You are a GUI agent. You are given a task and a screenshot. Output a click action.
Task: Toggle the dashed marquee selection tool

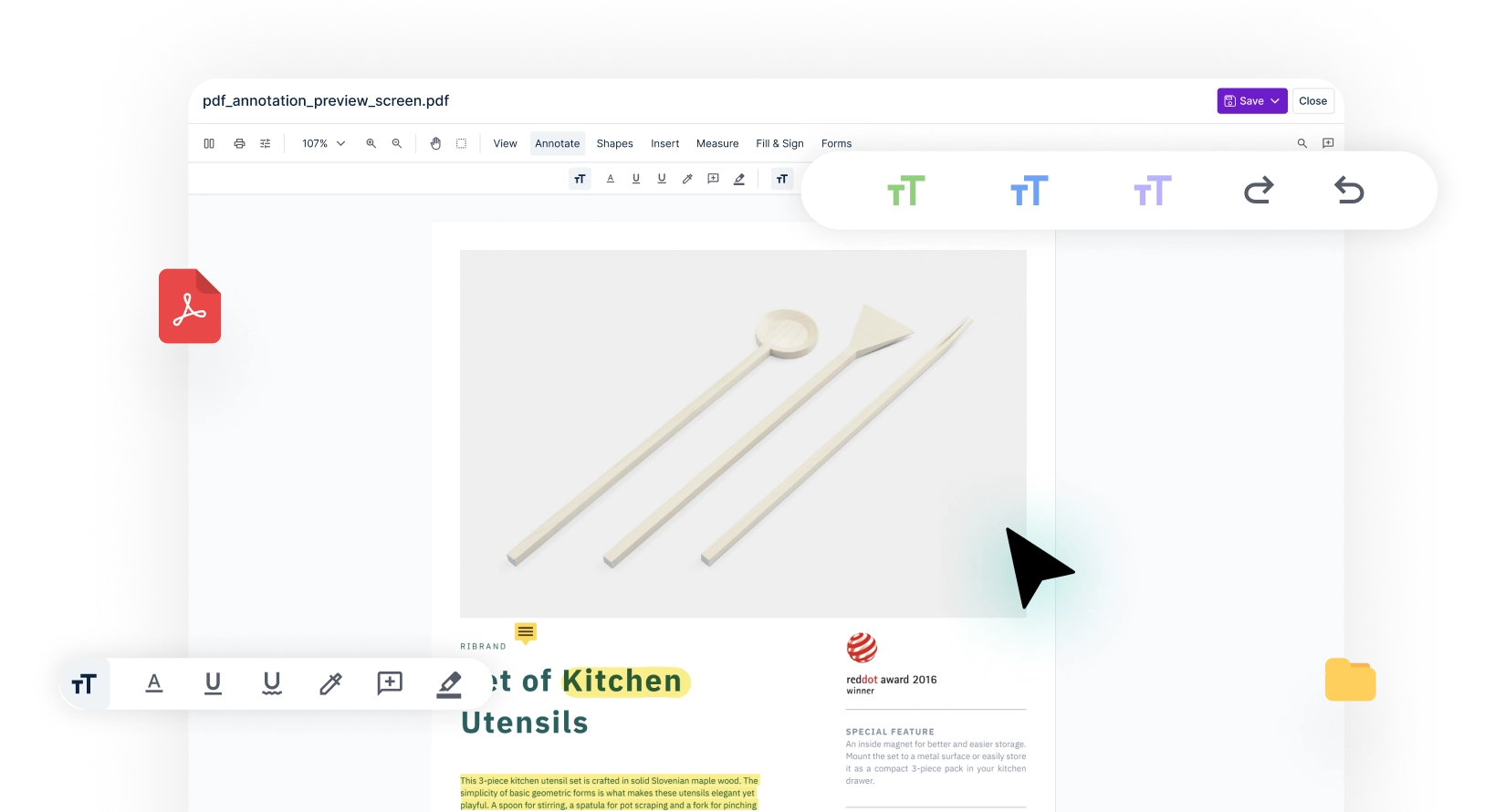[462, 143]
